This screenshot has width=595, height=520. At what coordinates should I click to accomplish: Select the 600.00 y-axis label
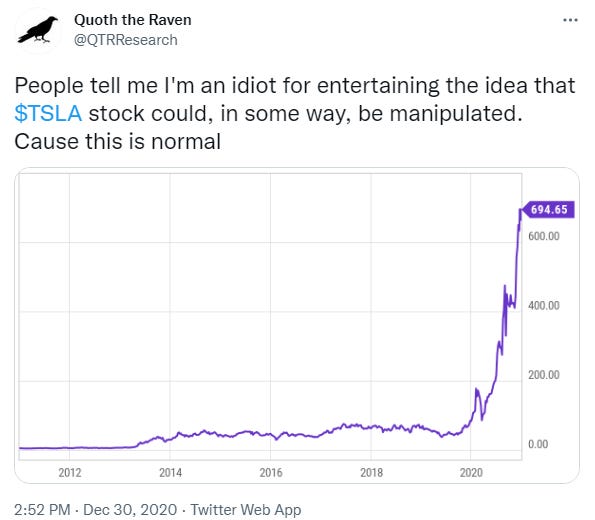coord(544,236)
